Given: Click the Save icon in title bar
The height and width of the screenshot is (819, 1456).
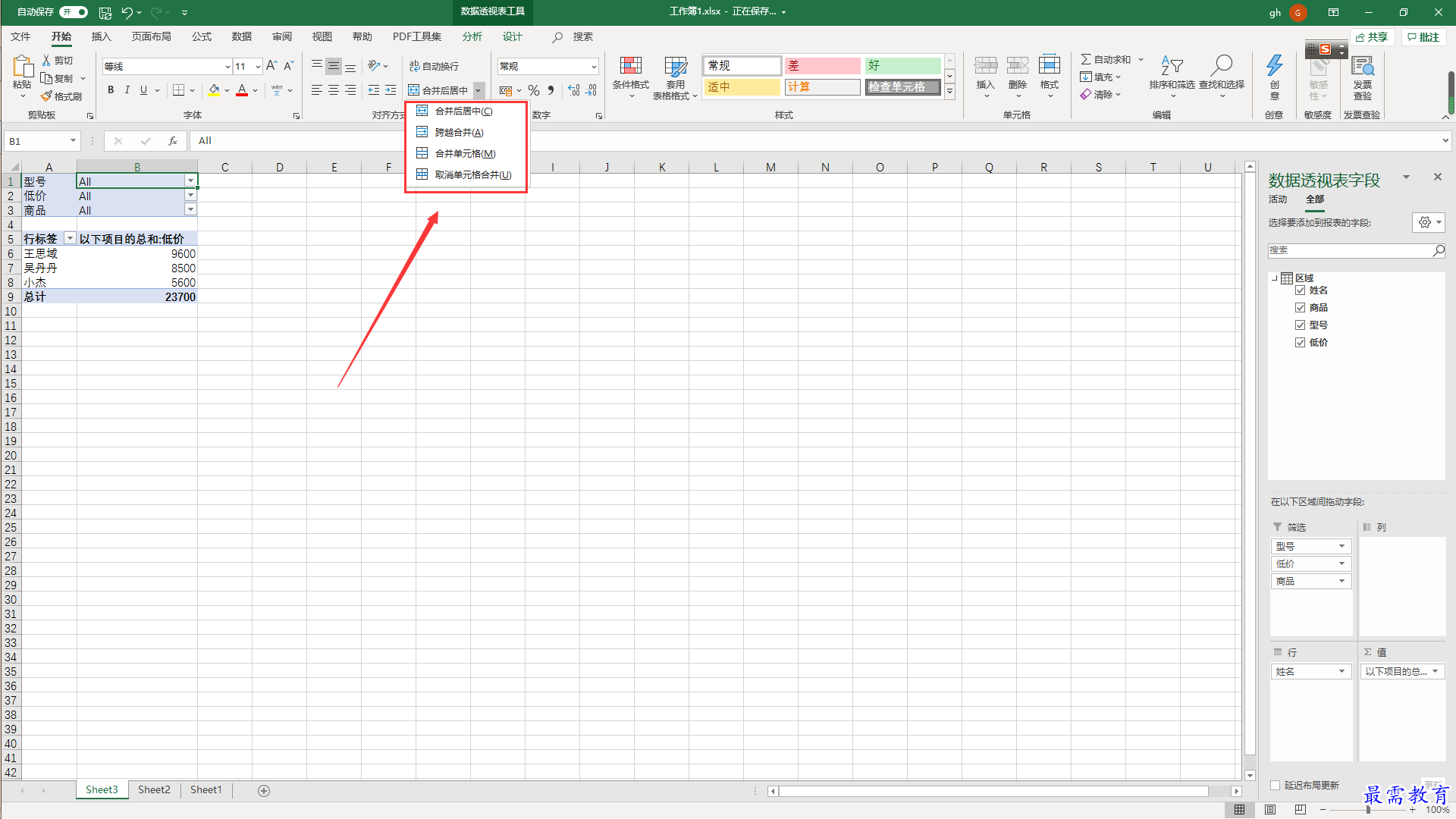Looking at the screenshot, I should click(x=105, y=12).
